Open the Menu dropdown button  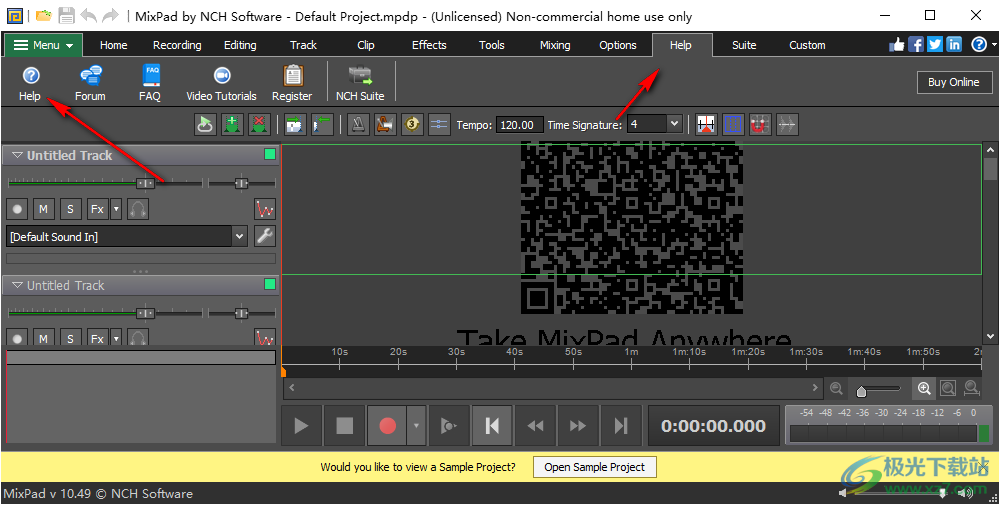point(44,45)
